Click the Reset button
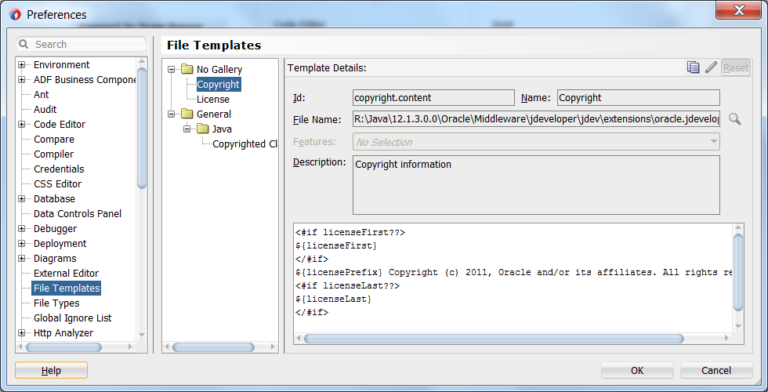768x392 pixels. coord(736,68)
